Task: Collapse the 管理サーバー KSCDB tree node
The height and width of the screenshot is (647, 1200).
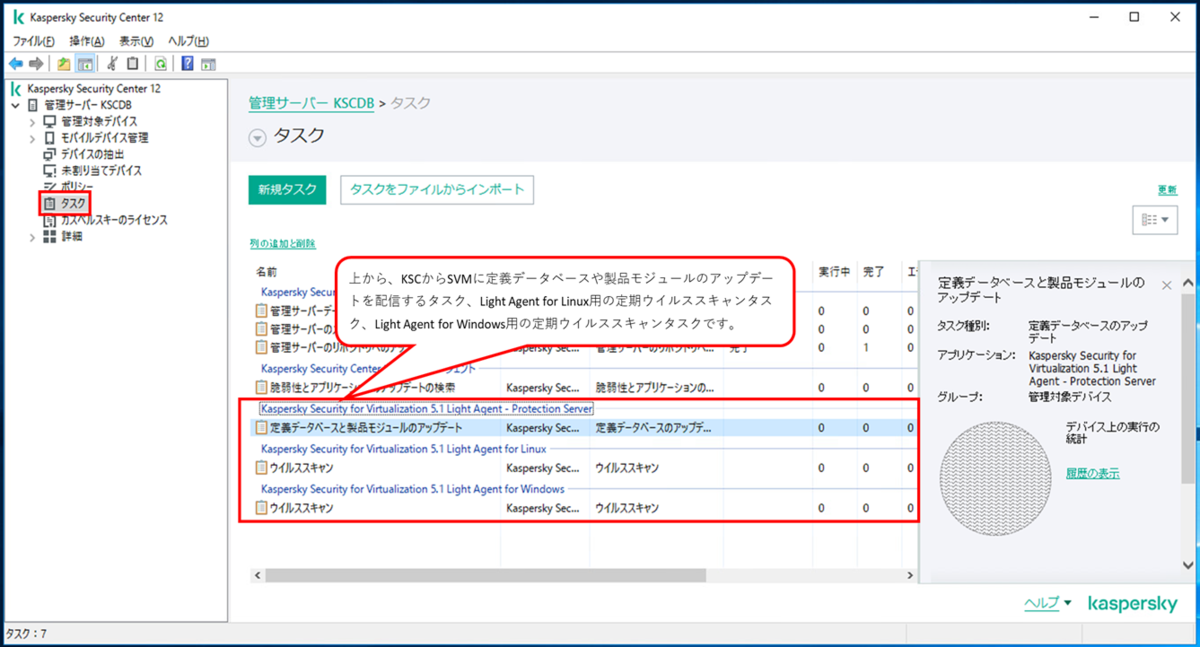Action: pyautogui.click(x=15, y=105)
